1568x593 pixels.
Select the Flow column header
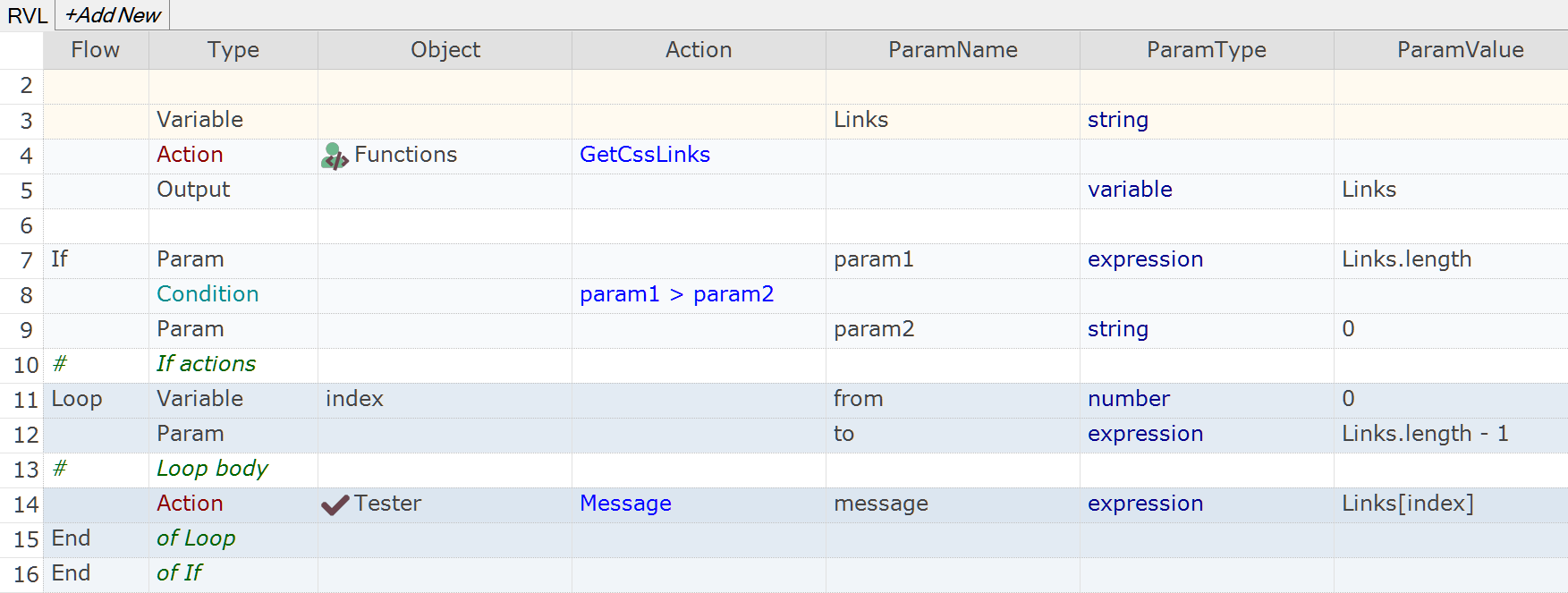pyautogui.click(x=96, y=50)
